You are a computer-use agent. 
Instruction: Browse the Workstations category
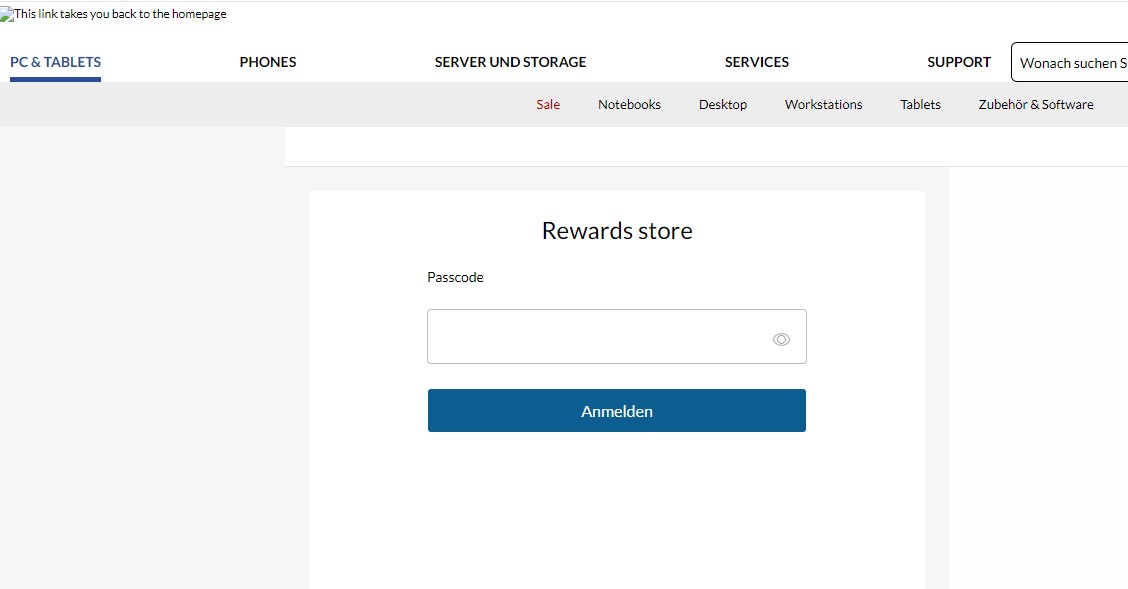click(823, 104)
